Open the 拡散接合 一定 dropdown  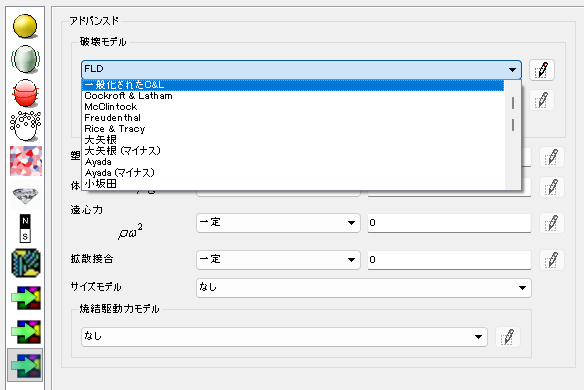click(x=278, y=260)
